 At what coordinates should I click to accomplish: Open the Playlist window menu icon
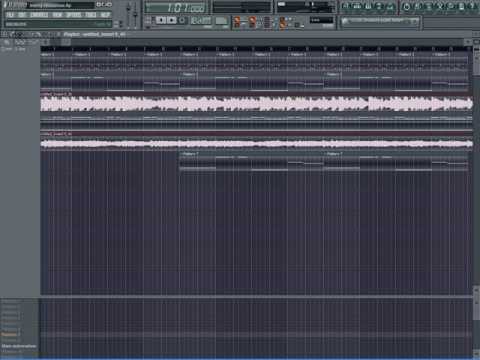pyautogui.click(x=4, y=34)
